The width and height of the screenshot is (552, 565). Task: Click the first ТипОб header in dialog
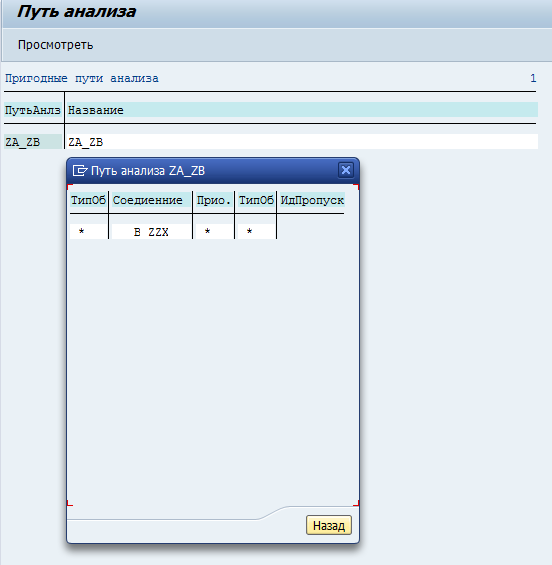click(88, 200)
